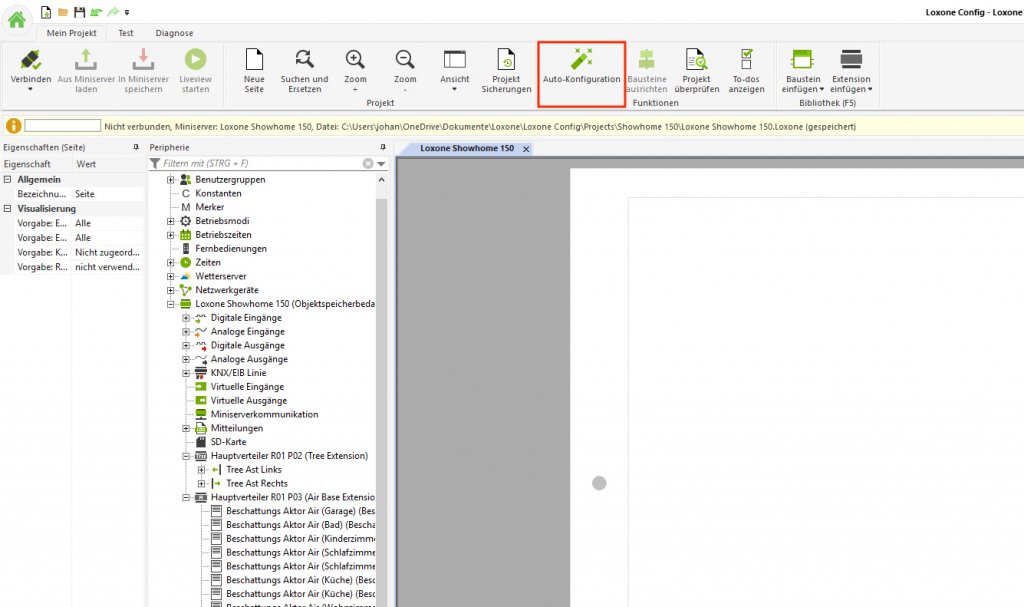
Task: Click the green home button
Action: click(17, 17)
